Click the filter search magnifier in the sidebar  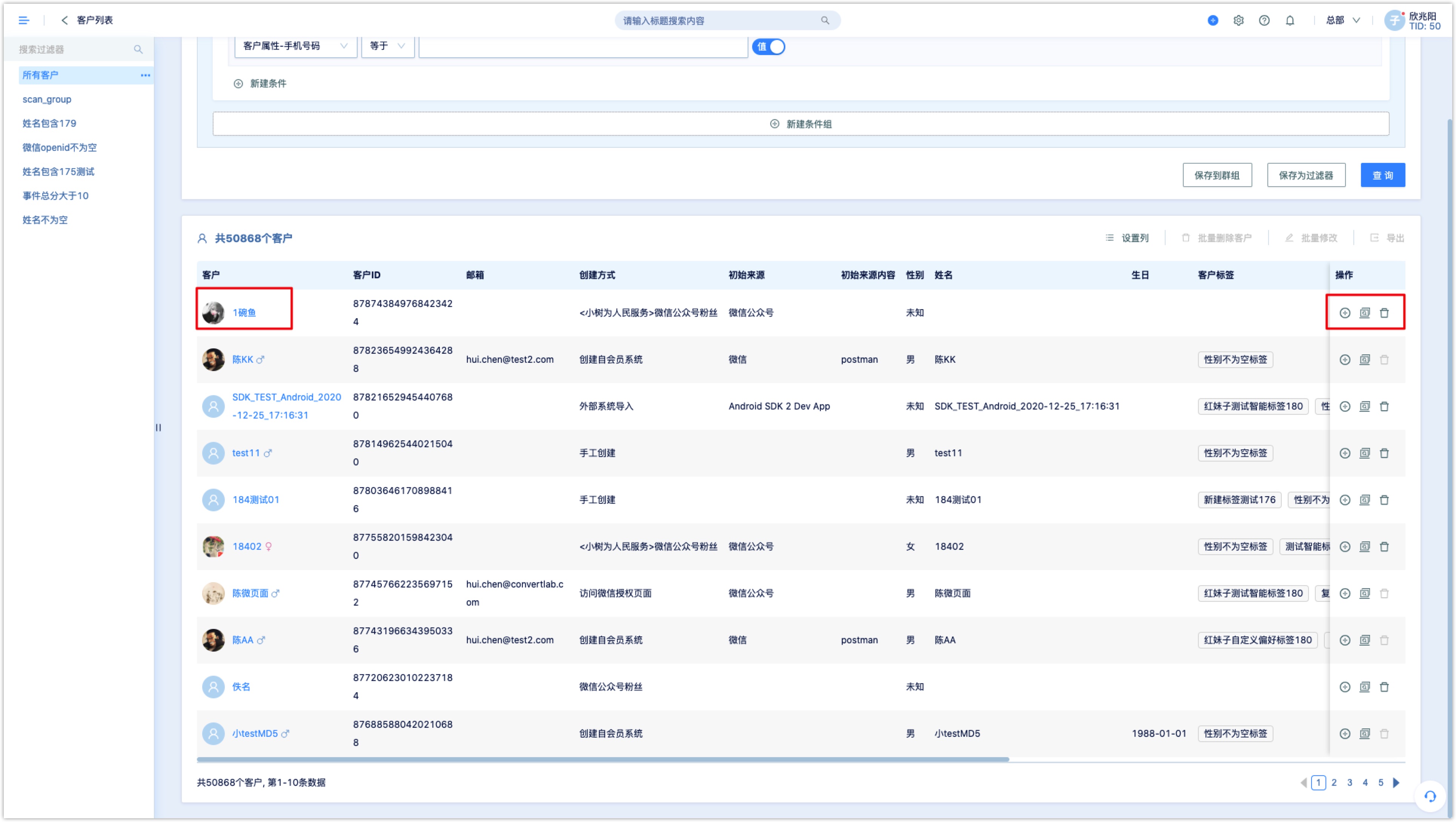(138, 49)
